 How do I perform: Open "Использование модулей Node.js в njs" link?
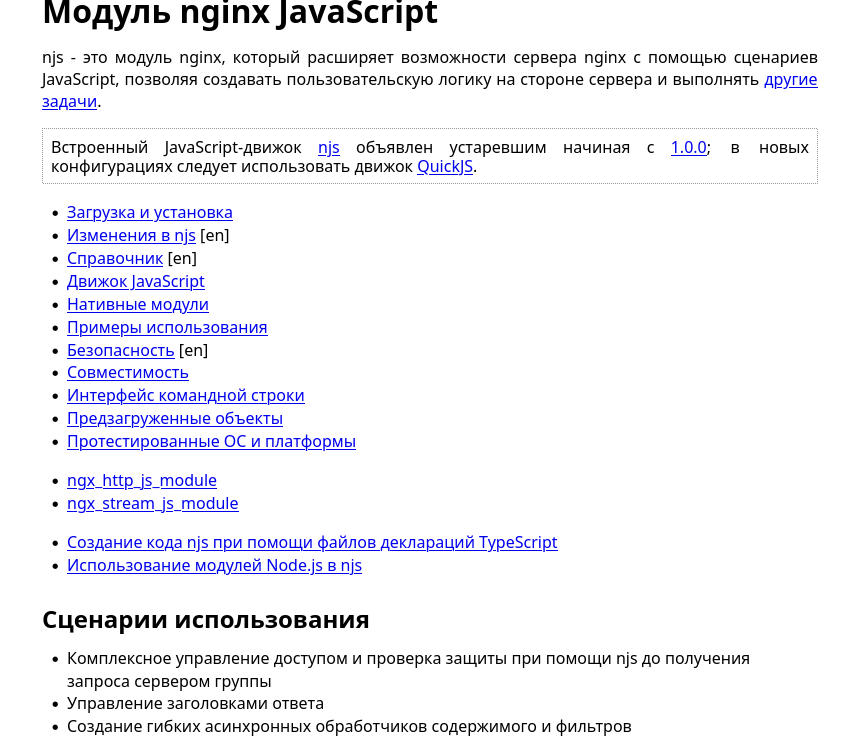215,566
